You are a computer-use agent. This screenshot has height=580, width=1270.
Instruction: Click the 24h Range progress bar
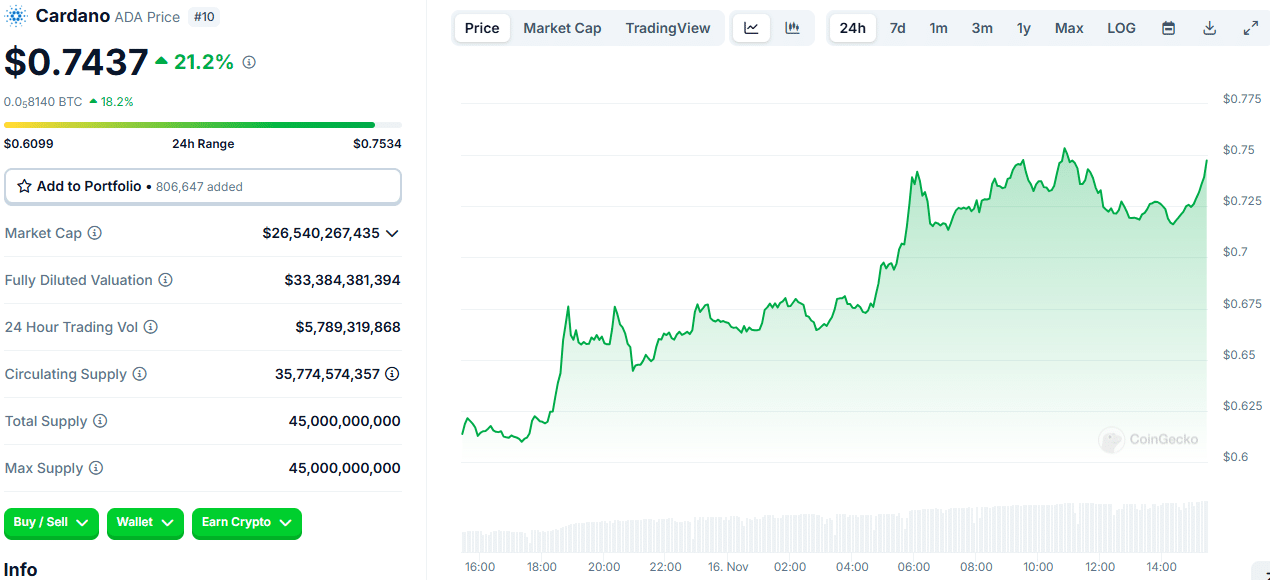pyautogui.click(x=203, y=124)
